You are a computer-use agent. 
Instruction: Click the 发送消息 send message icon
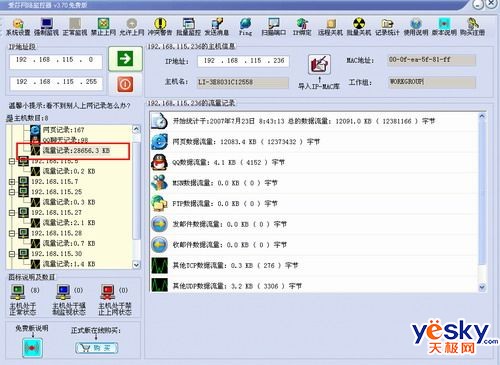(217, 27)
